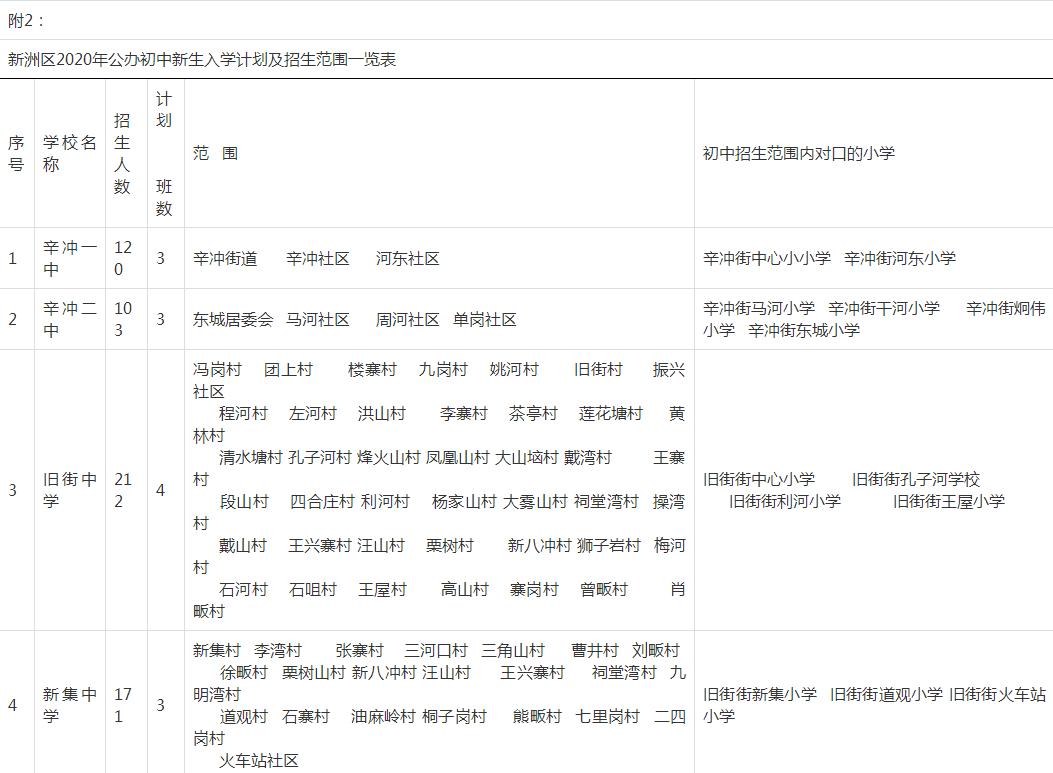Click the 招生人数 column header
The width and height of the screenshot is (1053, 773).
pos(122,153)
